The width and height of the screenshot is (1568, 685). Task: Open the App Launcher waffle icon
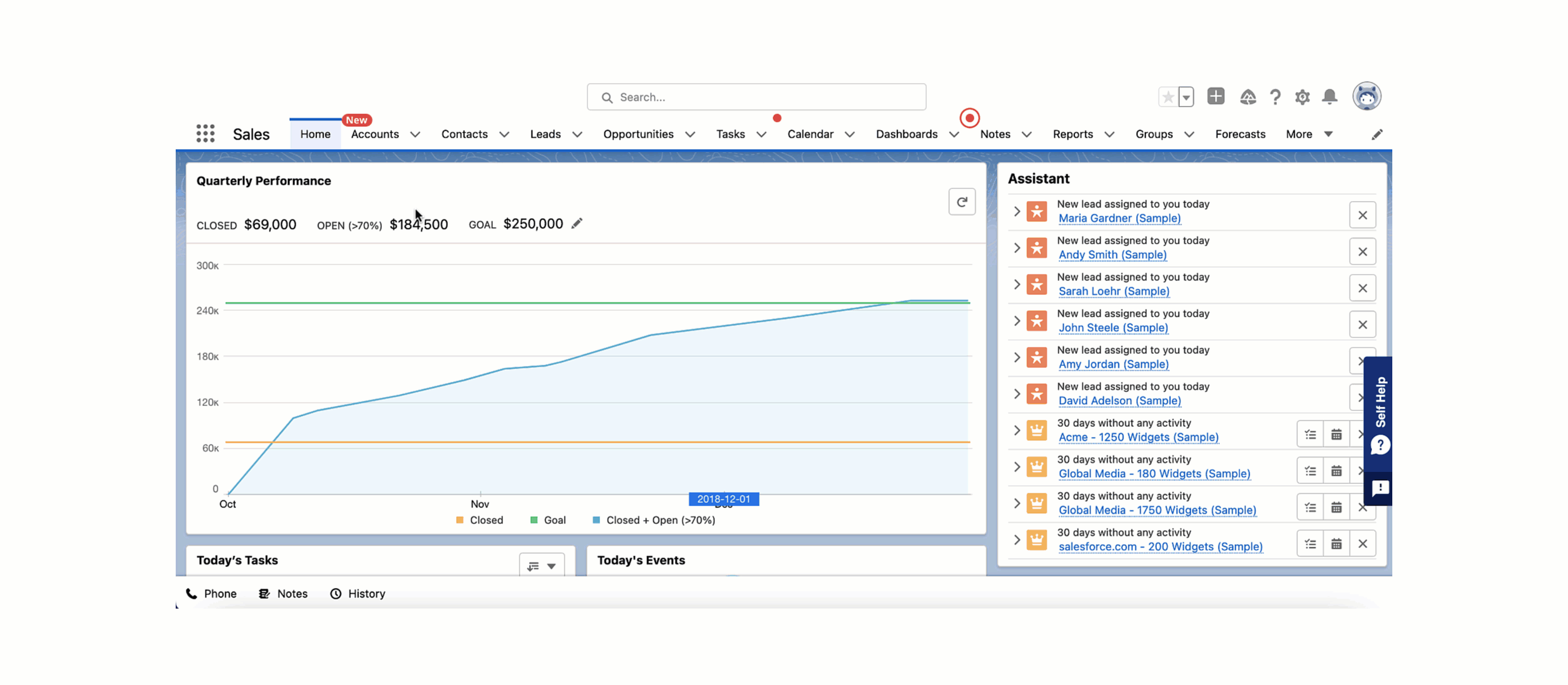pyautogui.click(x=205, y=134)
